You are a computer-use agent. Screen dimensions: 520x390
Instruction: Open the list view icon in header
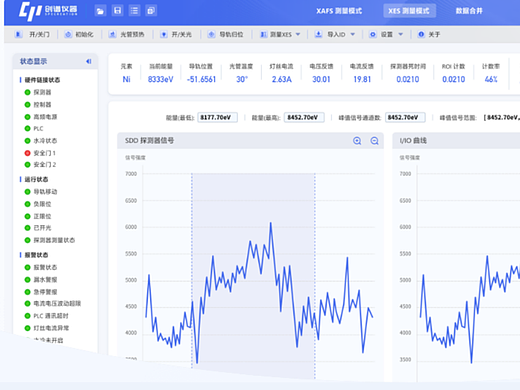click(x=134, y=11)
